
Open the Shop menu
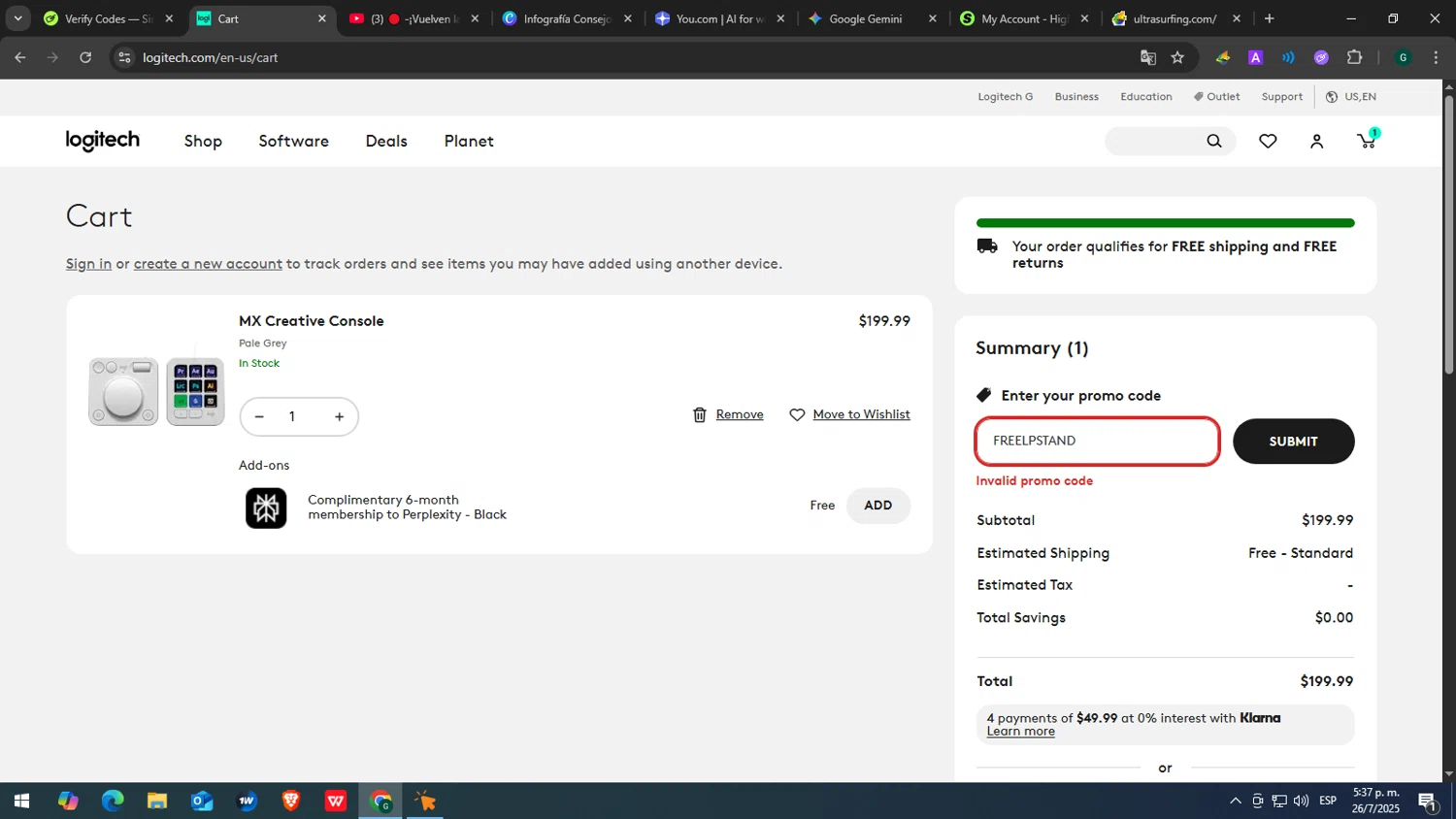pyautogui.click(x=203, y=141)
